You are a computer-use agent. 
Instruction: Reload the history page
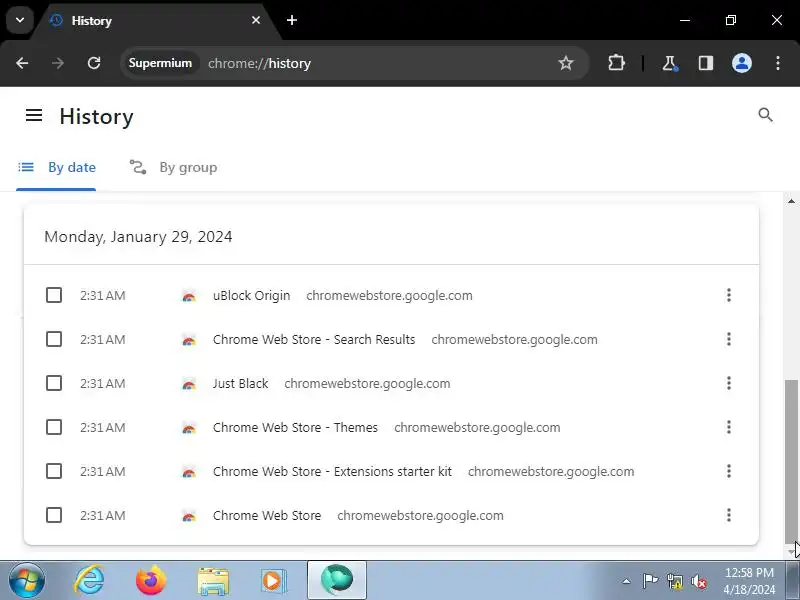(94, 63)
